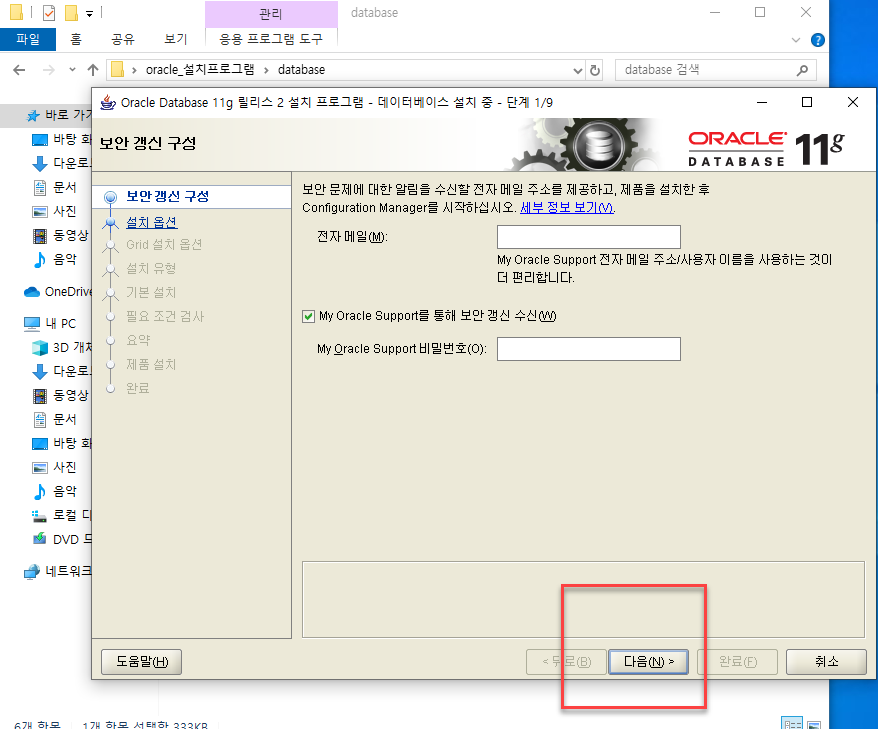Screen dimensions: 878x729
Task: Open 문서 under quick access
Action: pyautogui.click(x=54, y=187)
